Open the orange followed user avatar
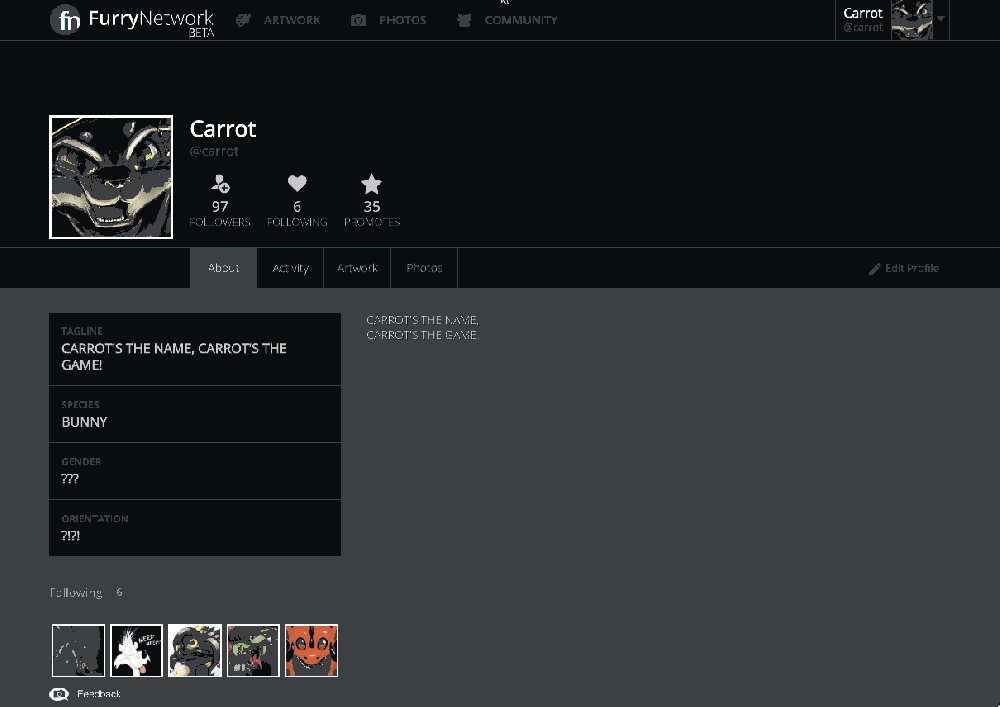 click(311, 650)
